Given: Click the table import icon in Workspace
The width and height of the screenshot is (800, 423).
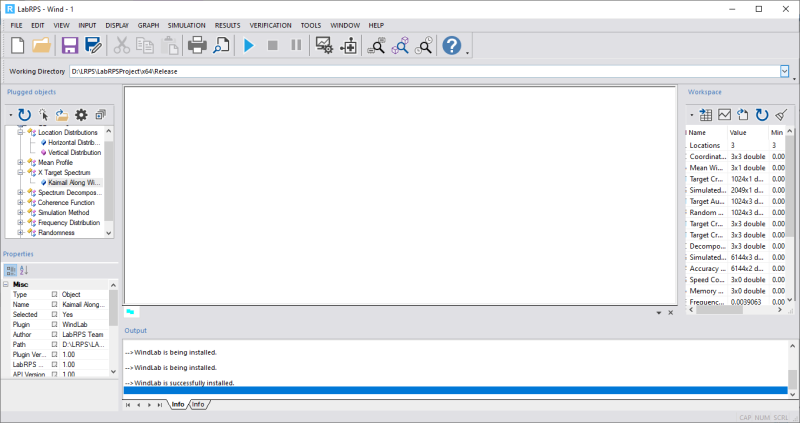Looking at the screenshot, I should (706, 115).
